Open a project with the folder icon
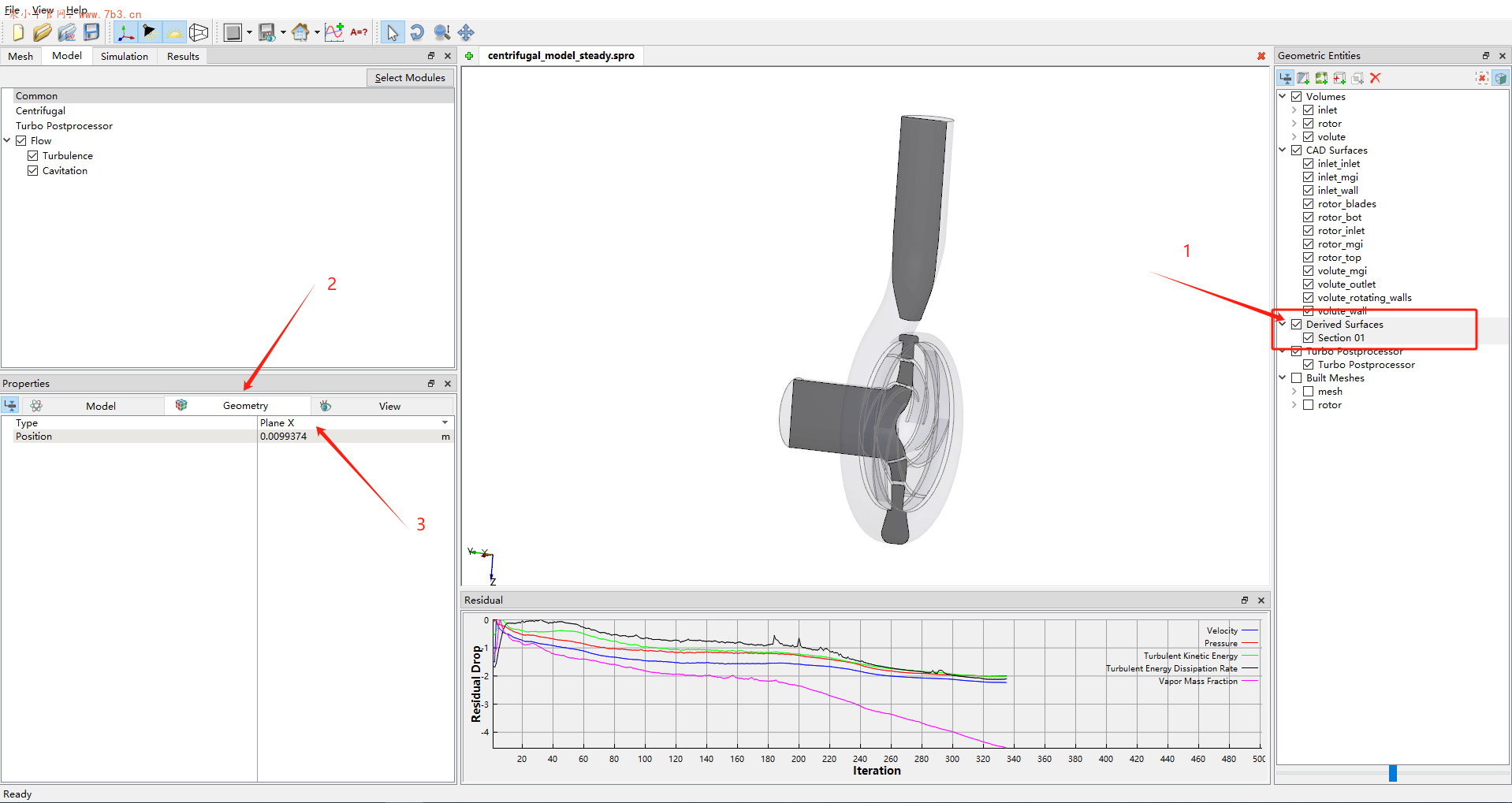Viewport: 1512px width, 803px height. (42, 32)
